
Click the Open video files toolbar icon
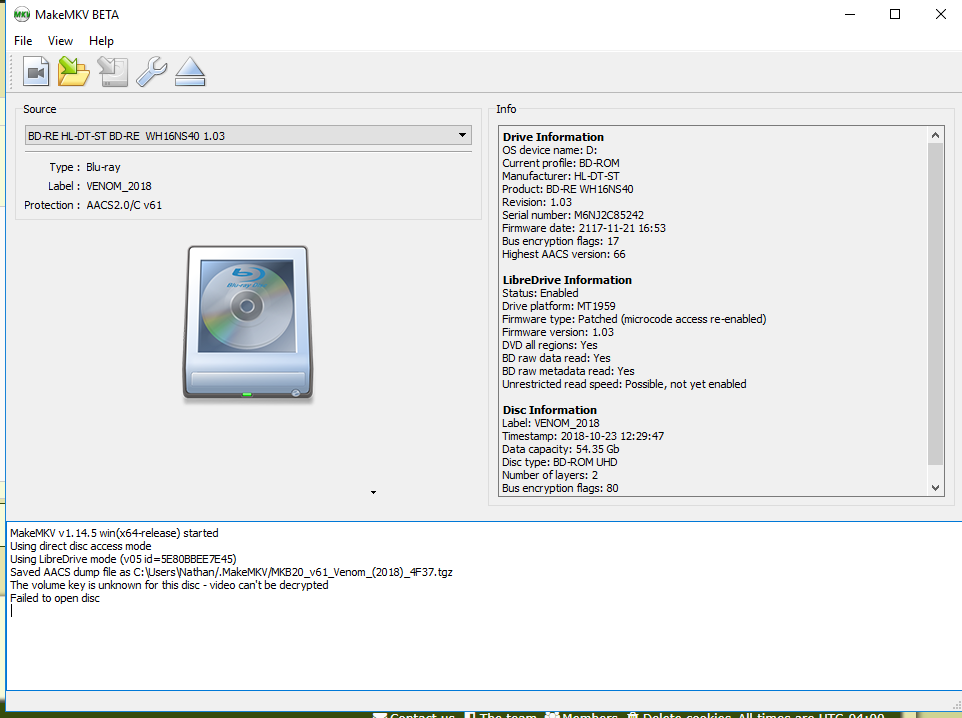(x=37, y=72)
